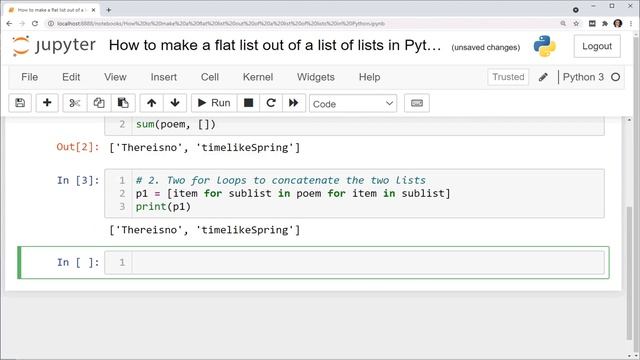Restart kernel and run all cells icon
The height and width of the screenshot is (360, 640).
(293, 103)
